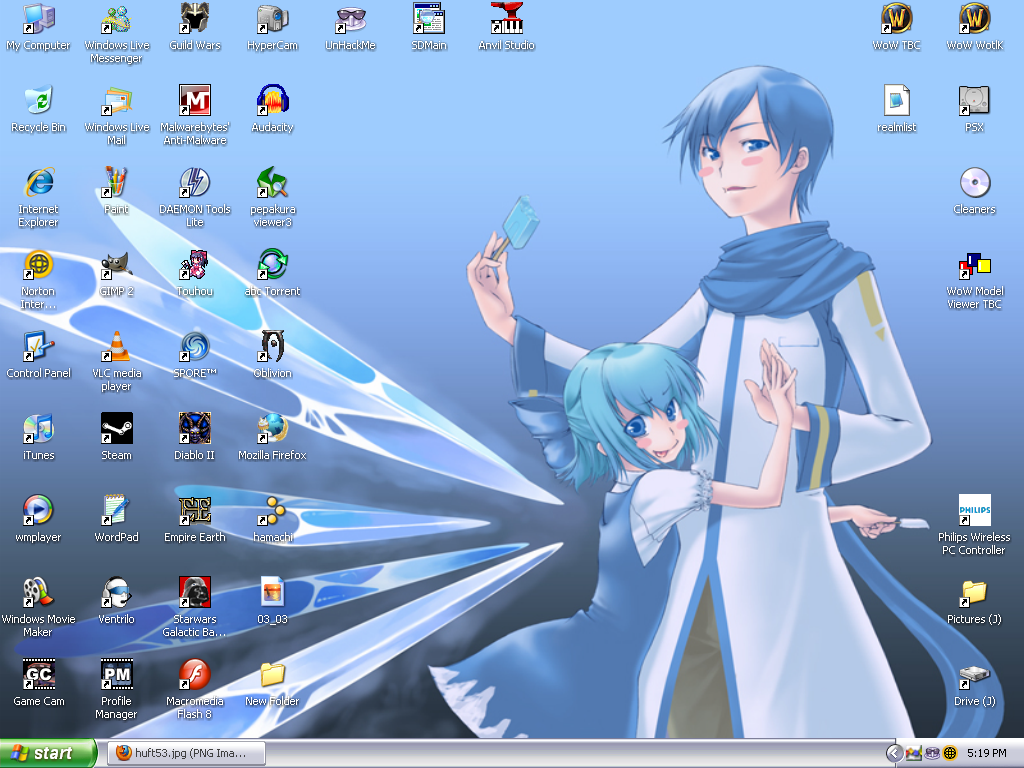This screenshot has width=1024, height=768.
Task: Select the Audacity shortcut icon
Action: click(272, 101)
